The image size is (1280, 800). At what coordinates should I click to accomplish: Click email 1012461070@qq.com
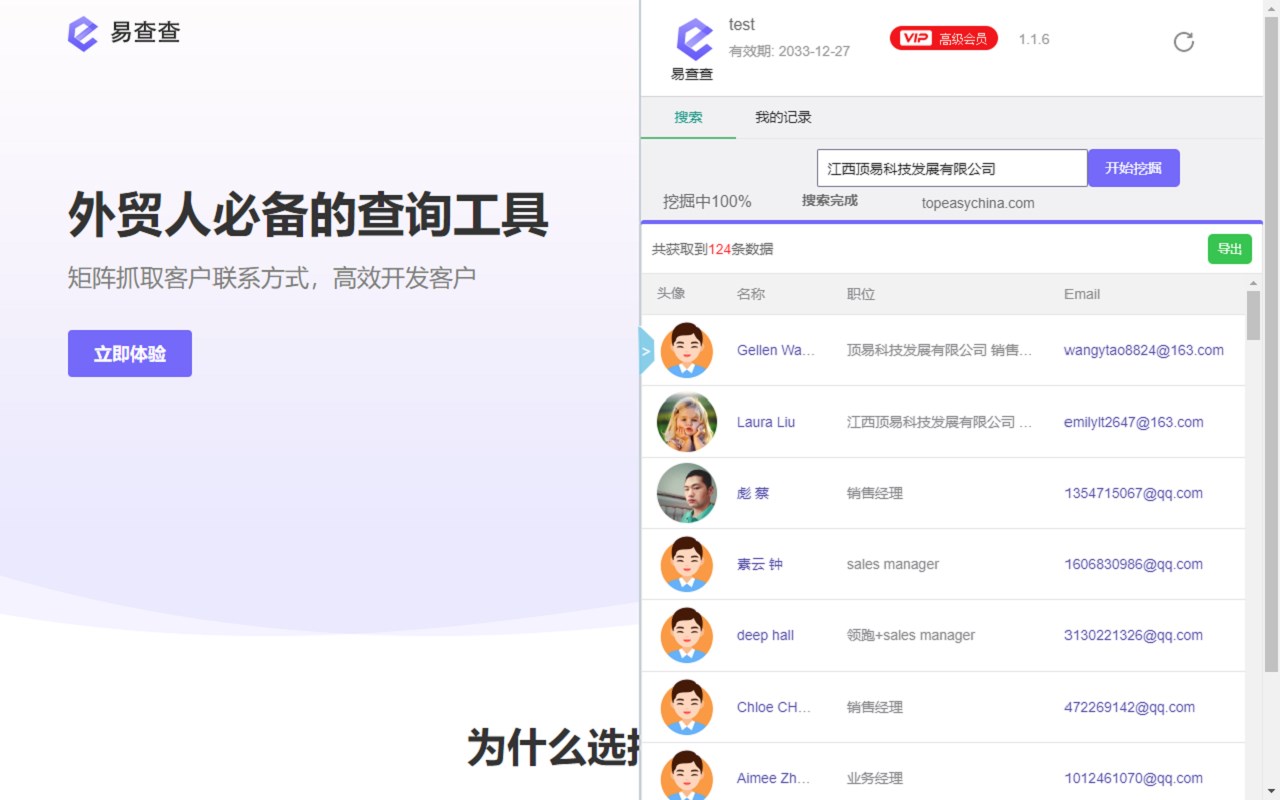point(1134,778)
